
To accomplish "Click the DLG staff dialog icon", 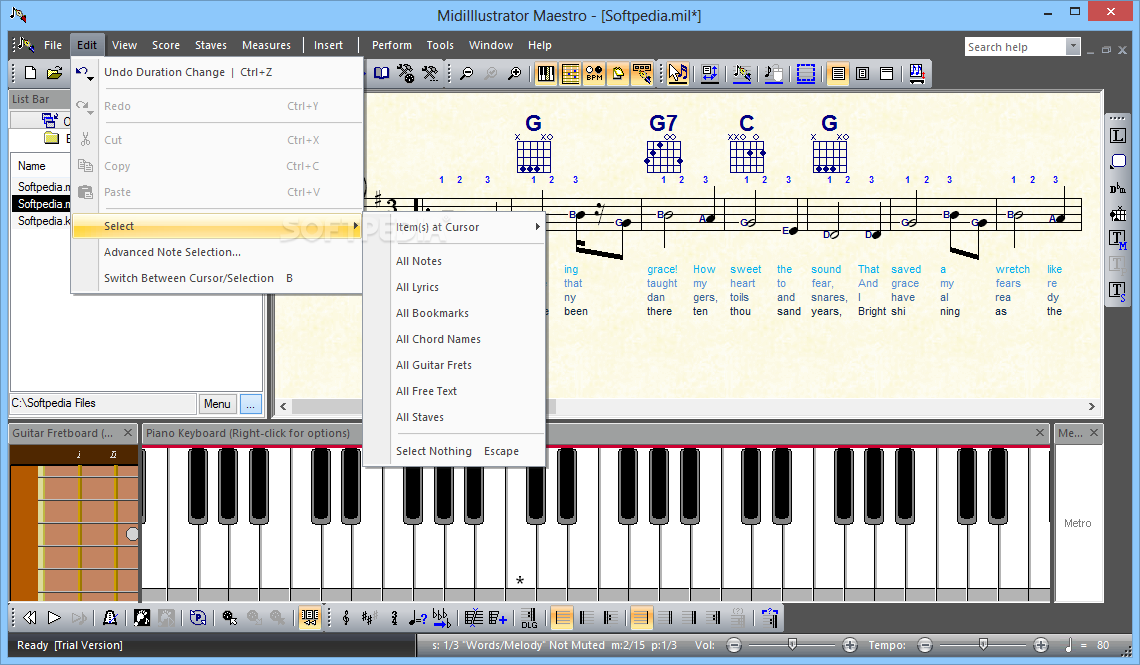I will click(529, 618).
